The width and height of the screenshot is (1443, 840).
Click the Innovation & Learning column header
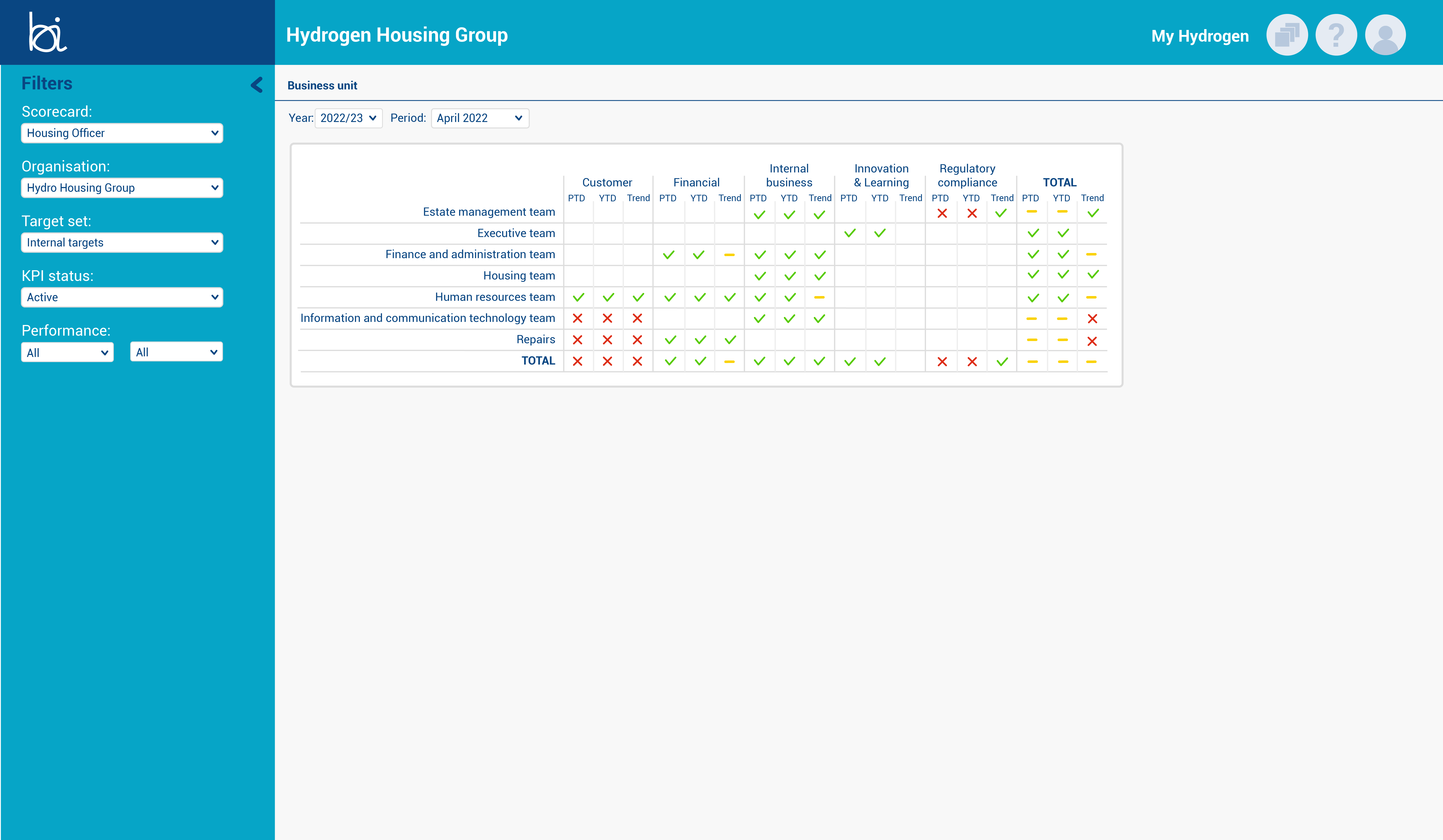[x=881, y=175]
